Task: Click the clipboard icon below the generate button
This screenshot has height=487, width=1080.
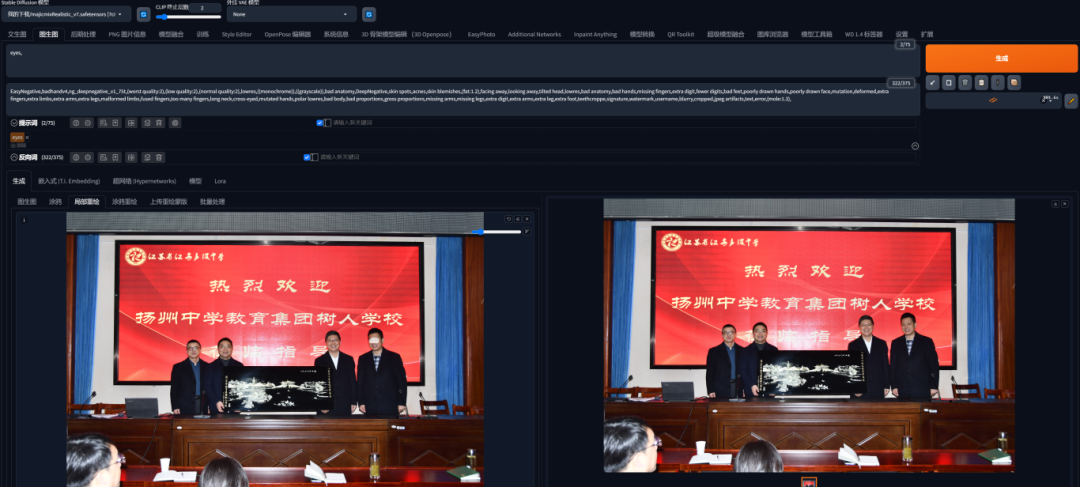Action: 982,83
